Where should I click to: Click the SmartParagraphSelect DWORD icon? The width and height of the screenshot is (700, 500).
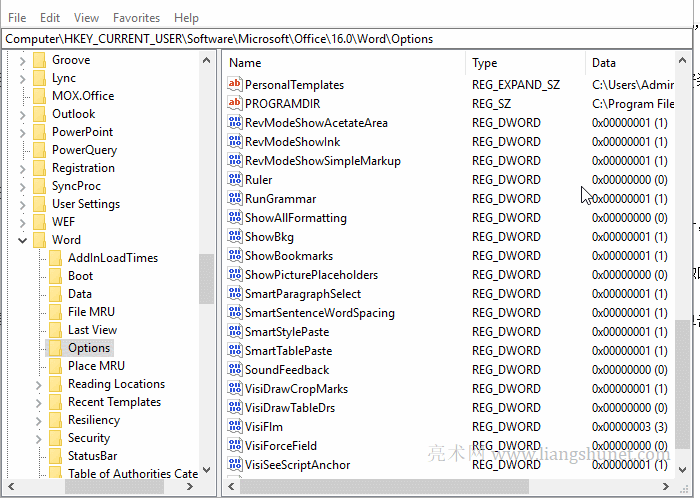coord(235,293)
